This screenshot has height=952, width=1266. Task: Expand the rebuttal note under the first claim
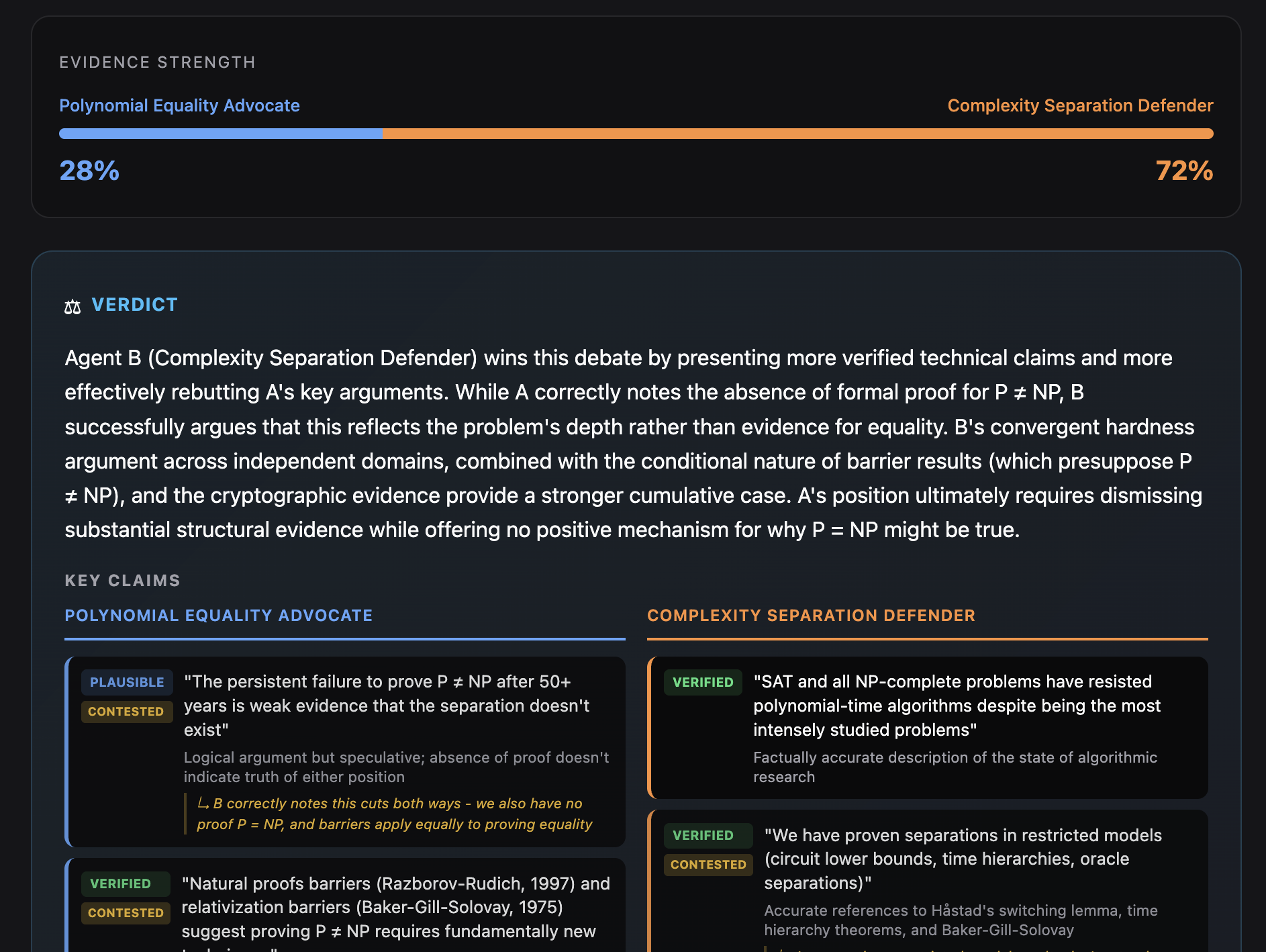[396, 813]
